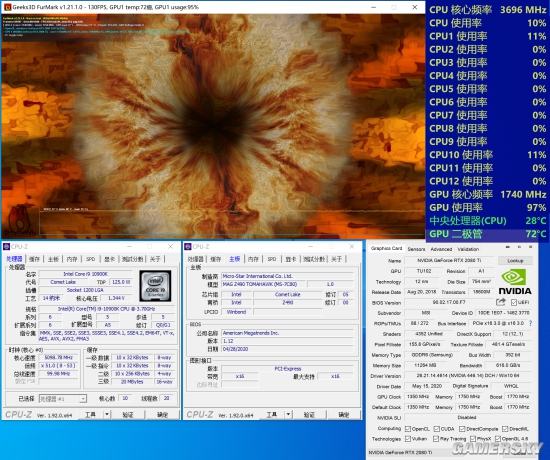Viewport: 550px width, 460px height.
Task: Open the GPU-Z hamburger menu icon
Action: click(x=531, y=247)
